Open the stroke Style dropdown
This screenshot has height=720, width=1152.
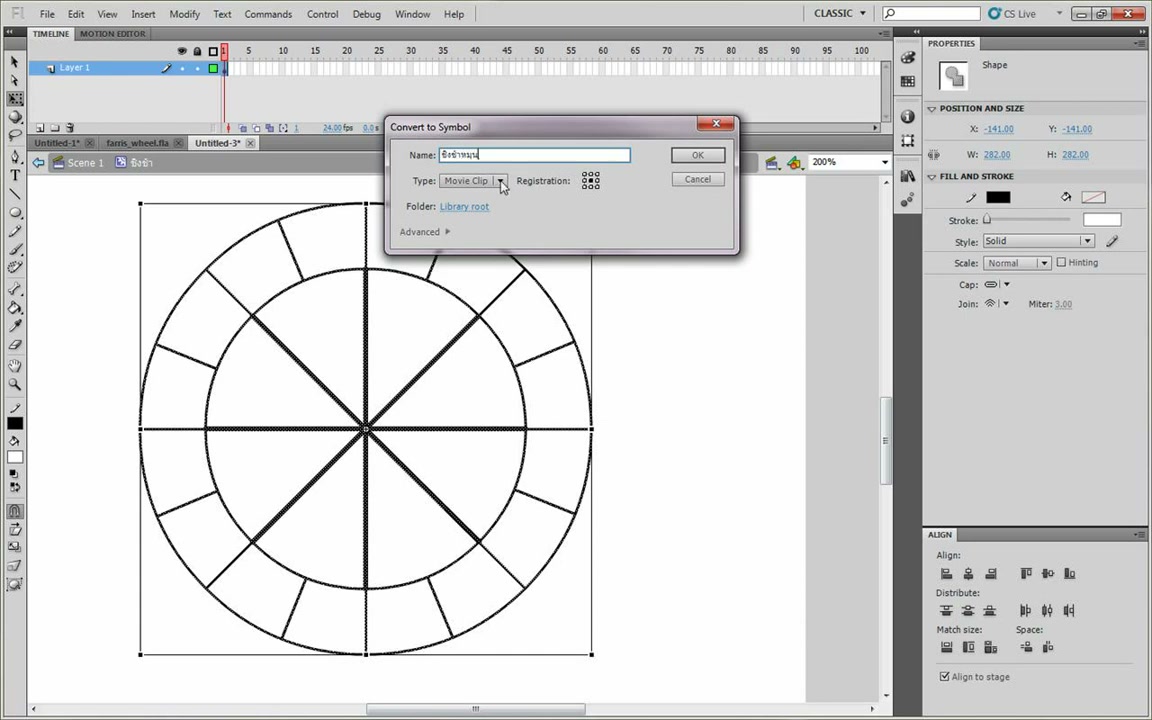1039,241
